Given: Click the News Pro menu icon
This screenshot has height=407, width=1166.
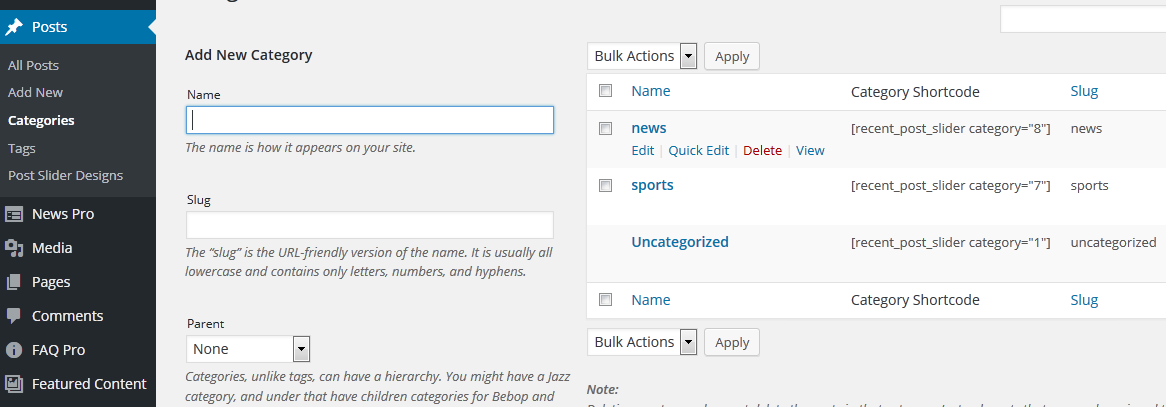Looking at the screenshot, I should pyautogui.click(x=14, y=214).
